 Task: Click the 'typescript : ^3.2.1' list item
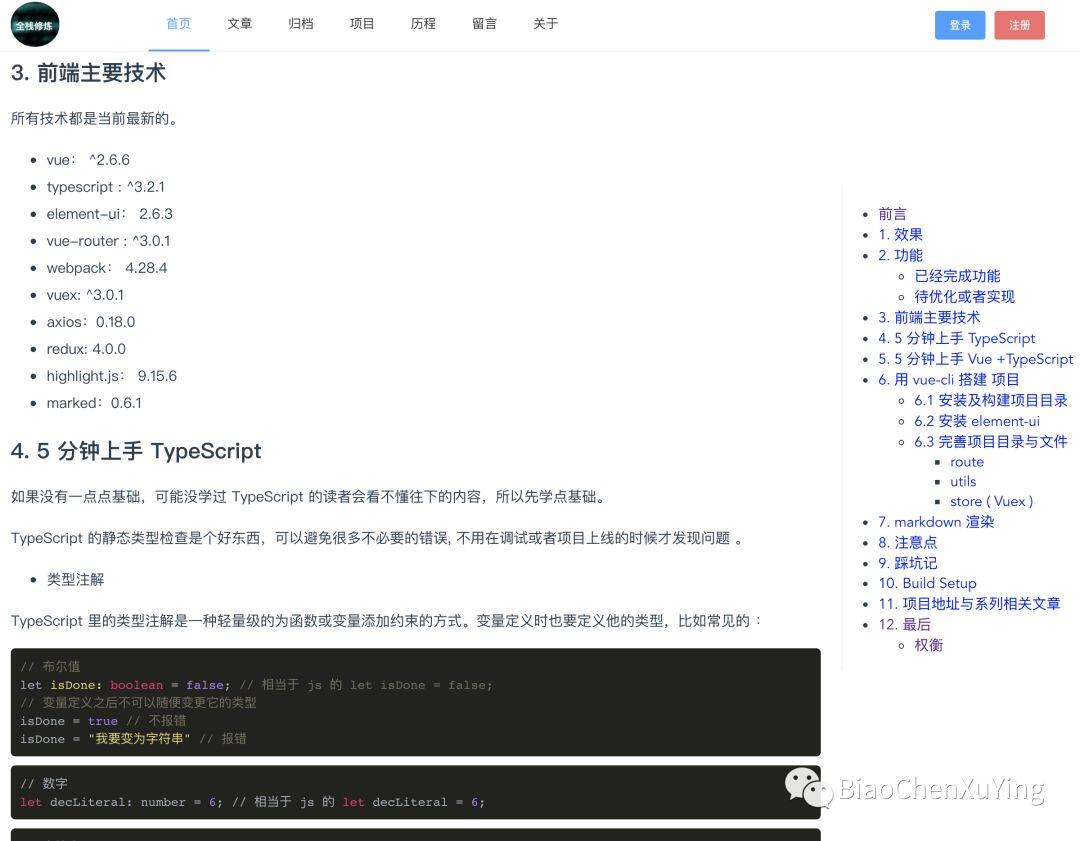105,187
